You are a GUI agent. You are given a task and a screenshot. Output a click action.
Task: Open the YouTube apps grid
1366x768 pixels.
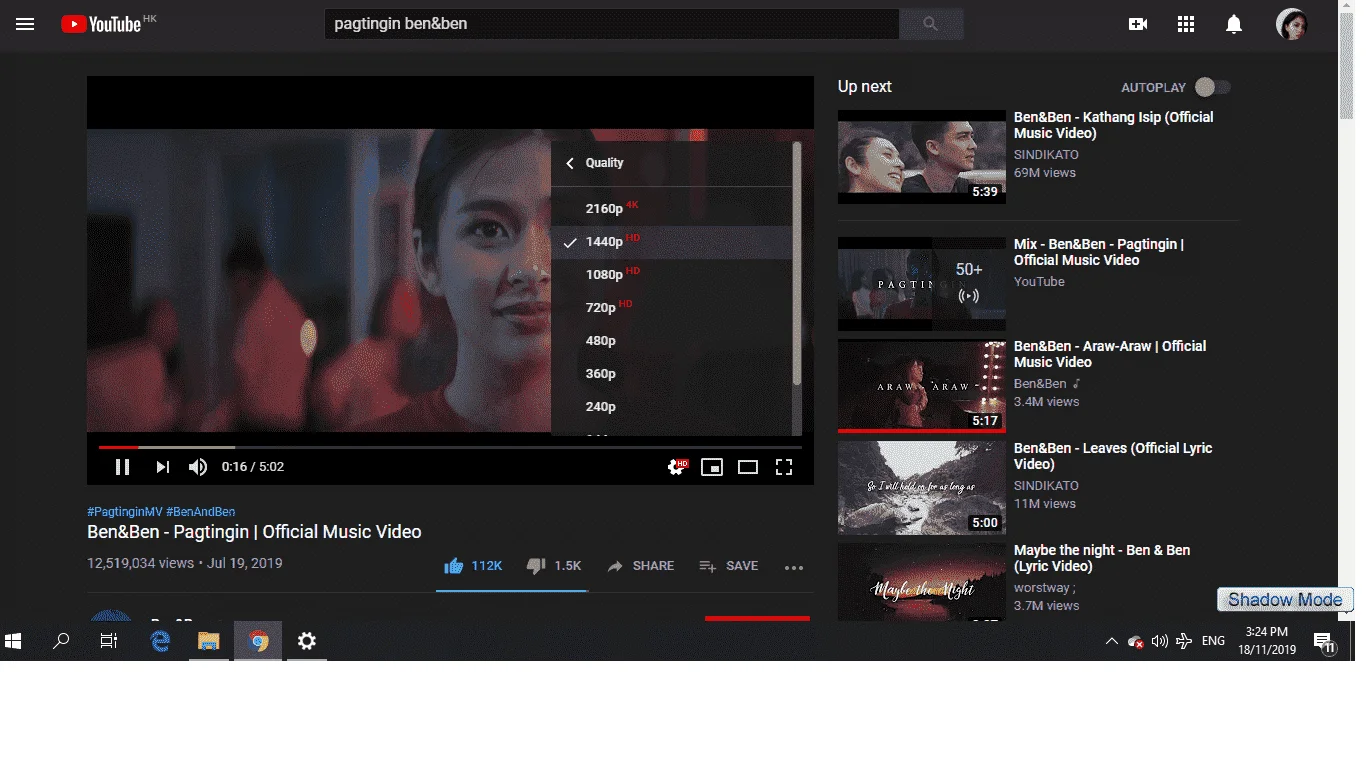point(1186,24)
